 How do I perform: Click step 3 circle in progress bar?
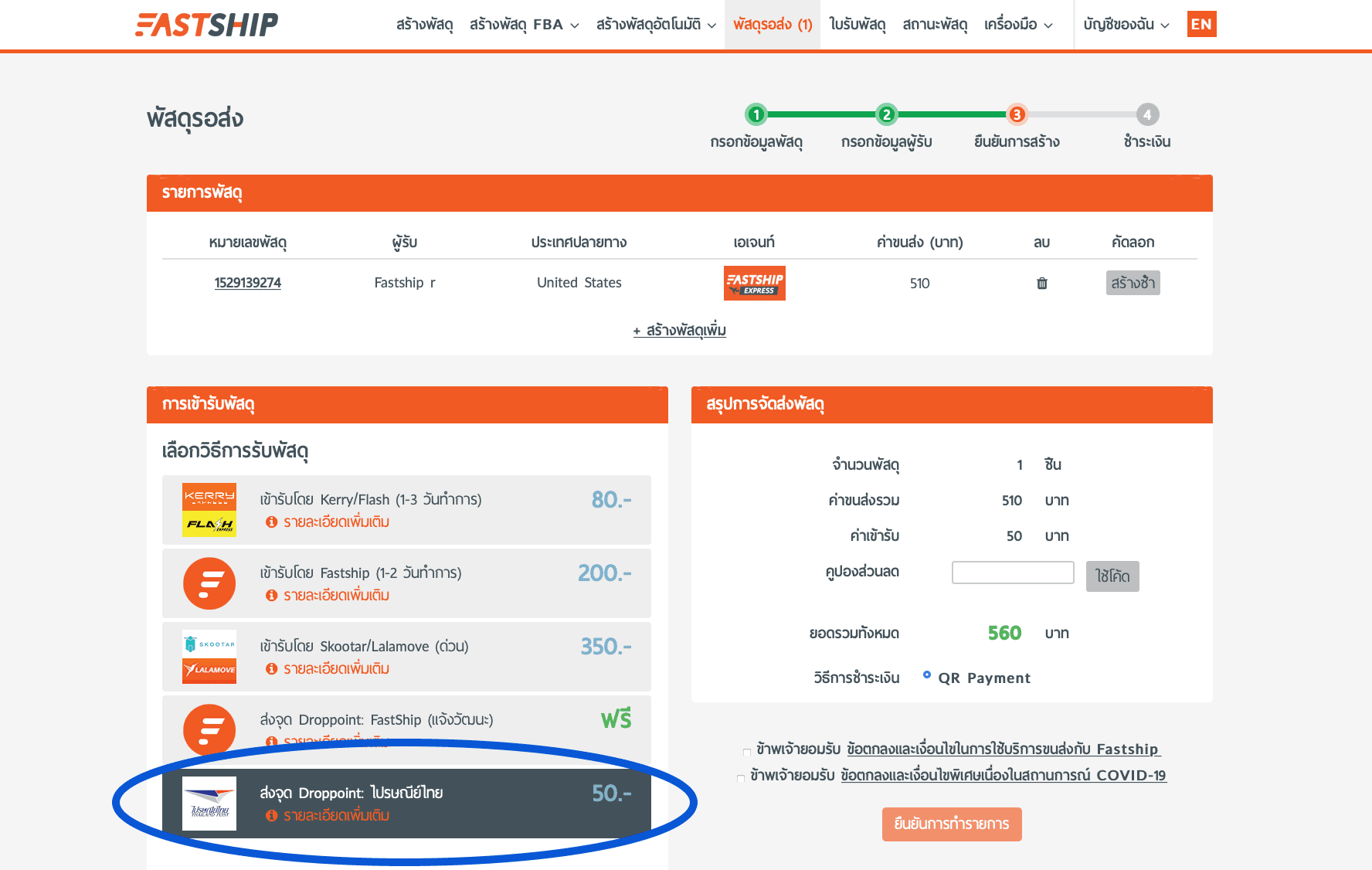point(1017,114)
